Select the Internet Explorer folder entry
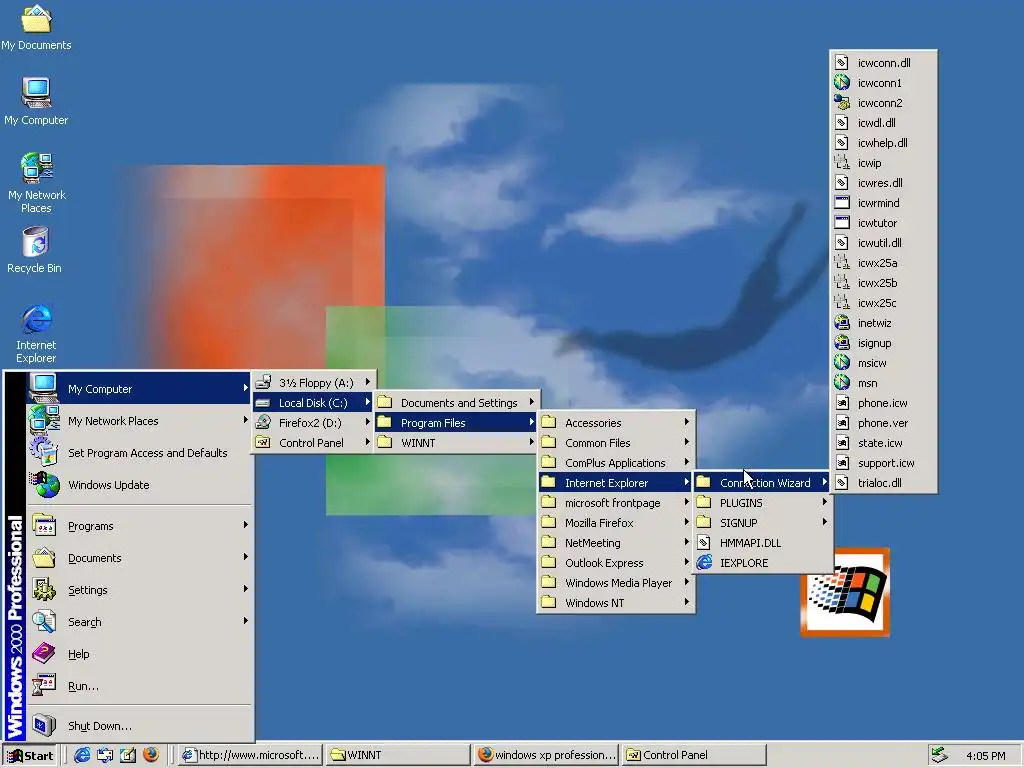1024x768 pixels. [x=616, y=483]
